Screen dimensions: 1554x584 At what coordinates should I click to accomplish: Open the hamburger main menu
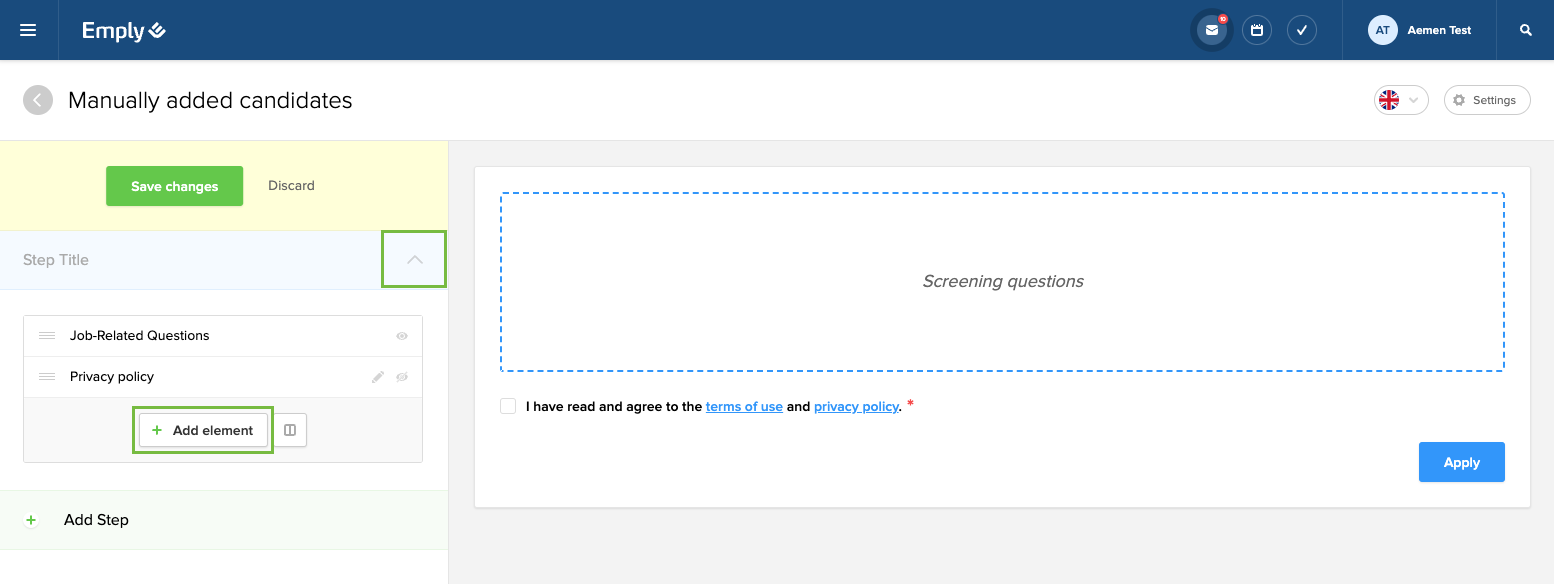tap(28, 30)
